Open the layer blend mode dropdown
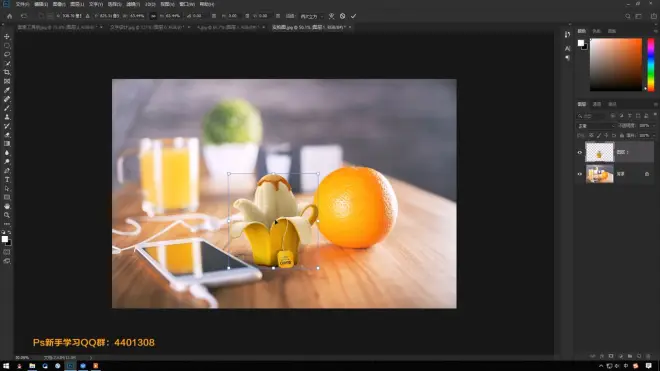This screenshot has height=371, width=660. pyautogui.click(x=596, y=126)
